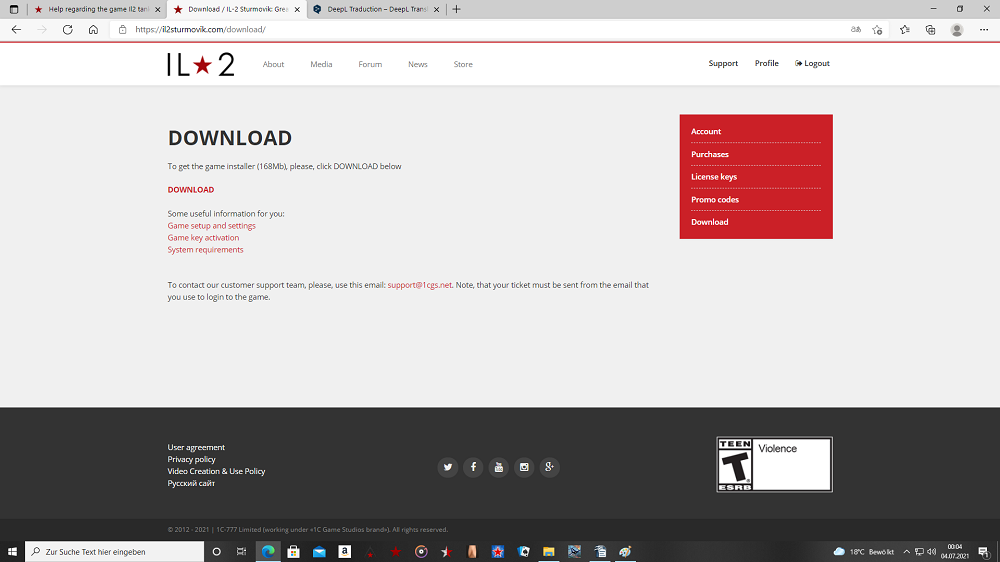Click the IL-2 logo in the header

coord(201,64)
